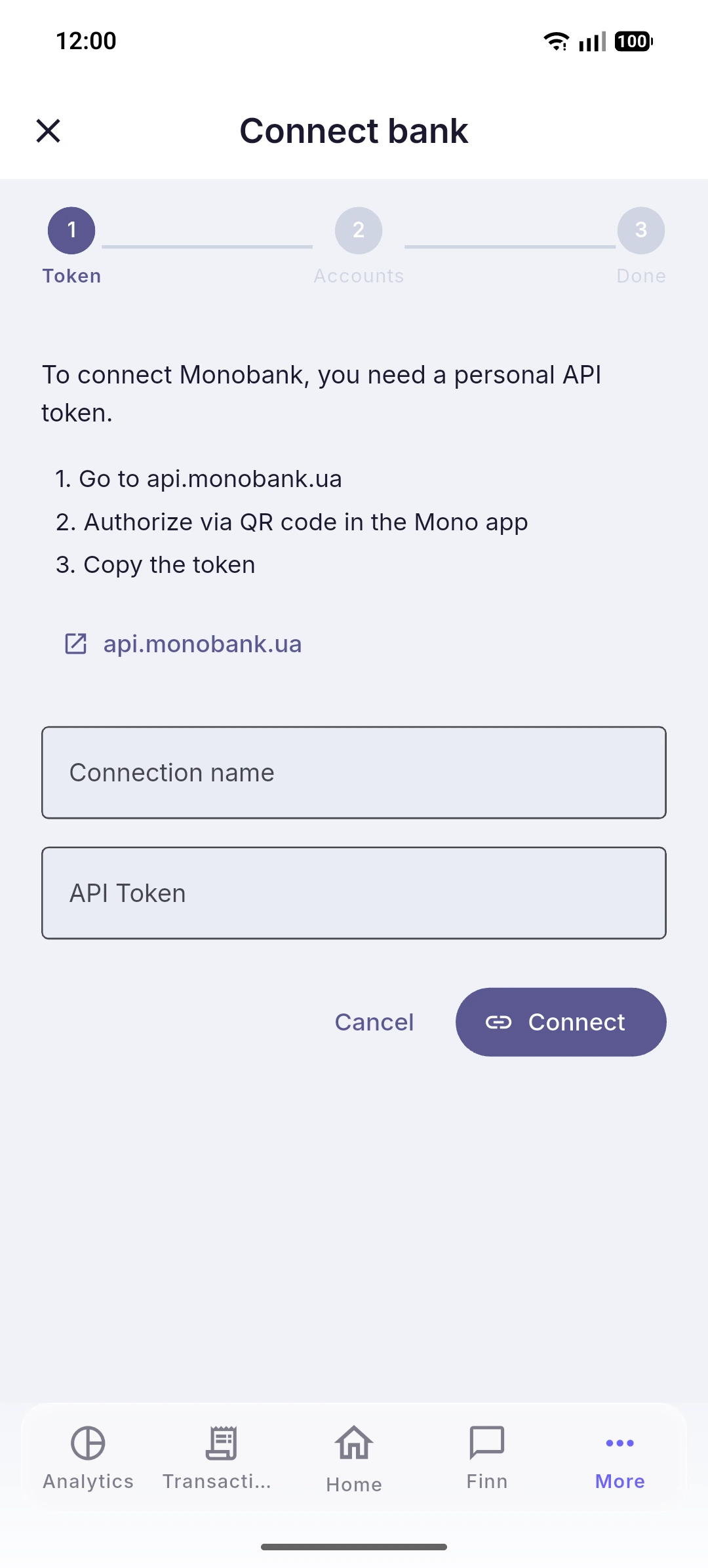Switch to the Finn tab label
Screen dimensions: 708x1568
[487, 1481]
